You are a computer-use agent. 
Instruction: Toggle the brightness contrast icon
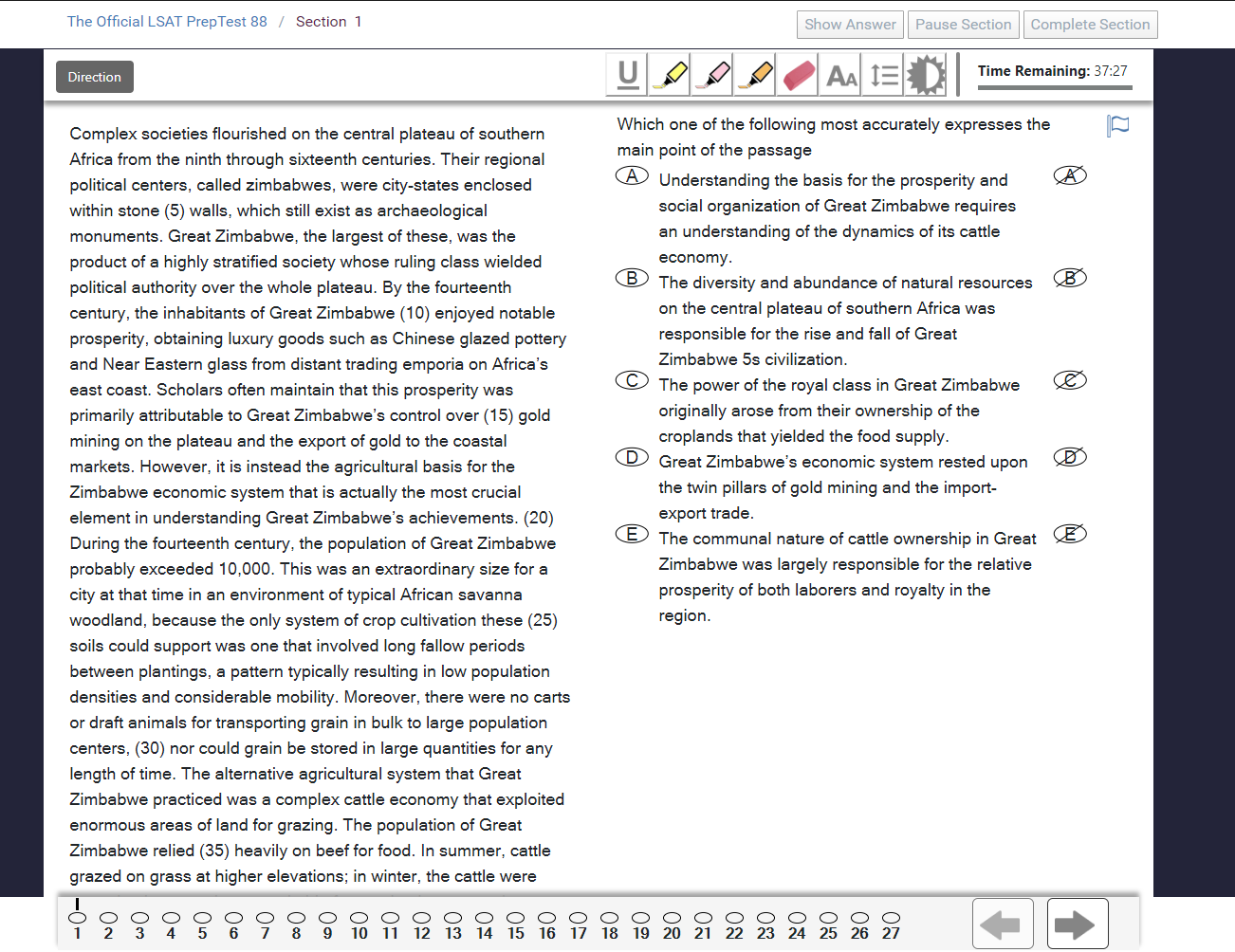point(926,75)
